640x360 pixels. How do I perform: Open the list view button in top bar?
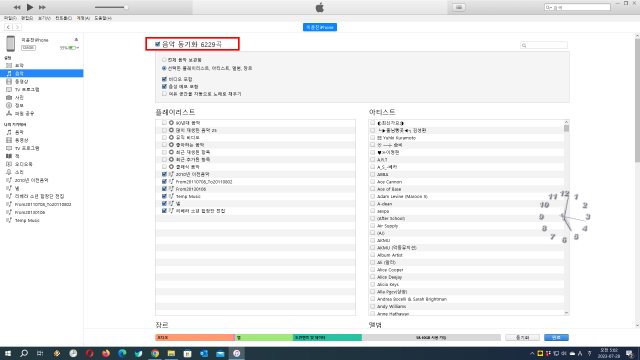pyautogui.click(x=459, y=7)
